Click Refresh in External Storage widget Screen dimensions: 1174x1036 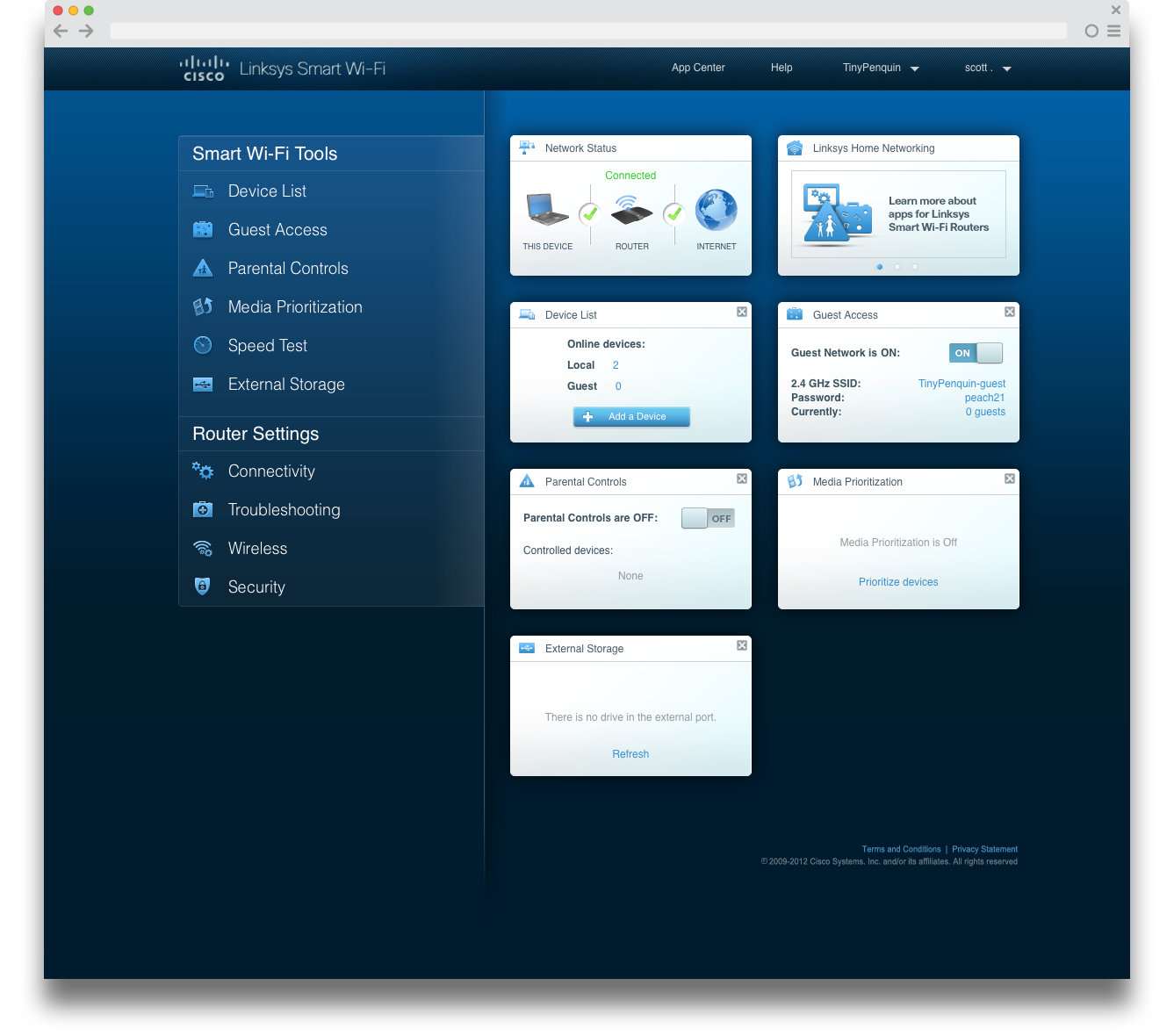[x=630, y=754]
